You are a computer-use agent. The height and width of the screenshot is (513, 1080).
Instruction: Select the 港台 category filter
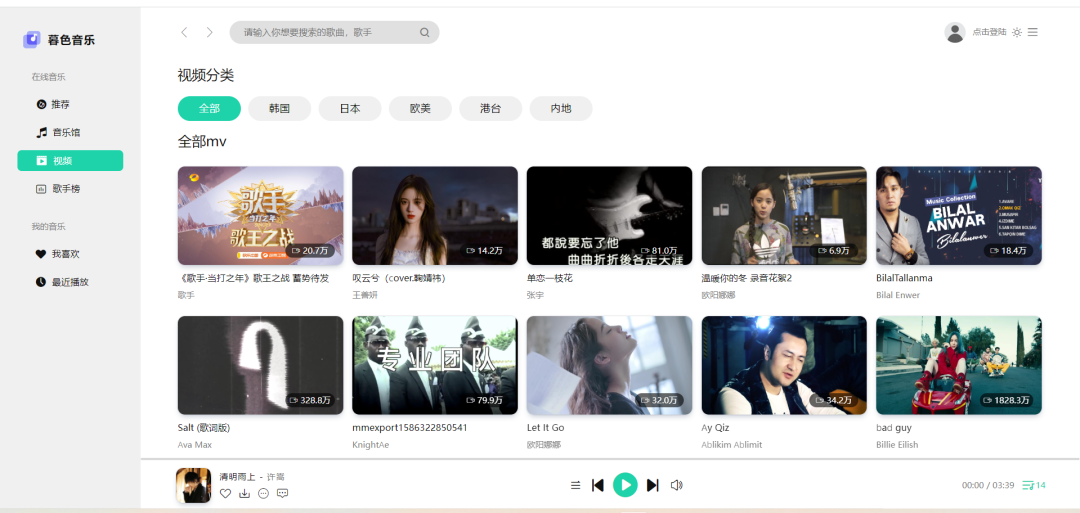click(490, 109)
